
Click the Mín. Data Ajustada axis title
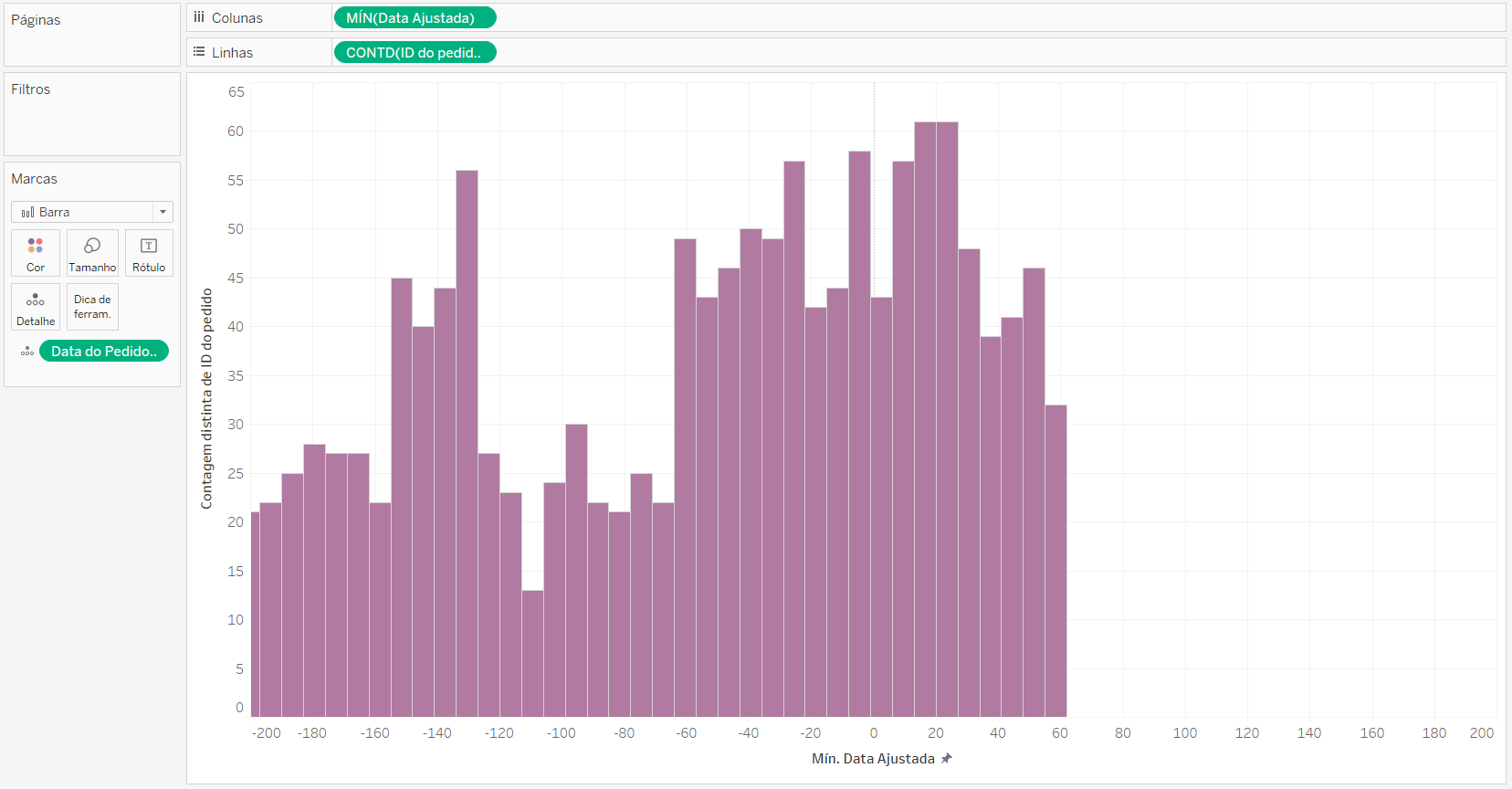(873, 758)
